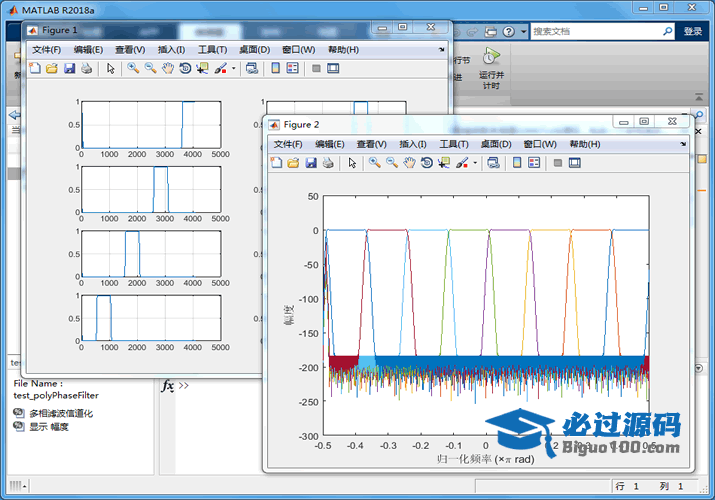Viewport: 715px width, 500px height.
Task: Insert Legend icon in Figure 1 toolbar
Action: pos(292,68)
